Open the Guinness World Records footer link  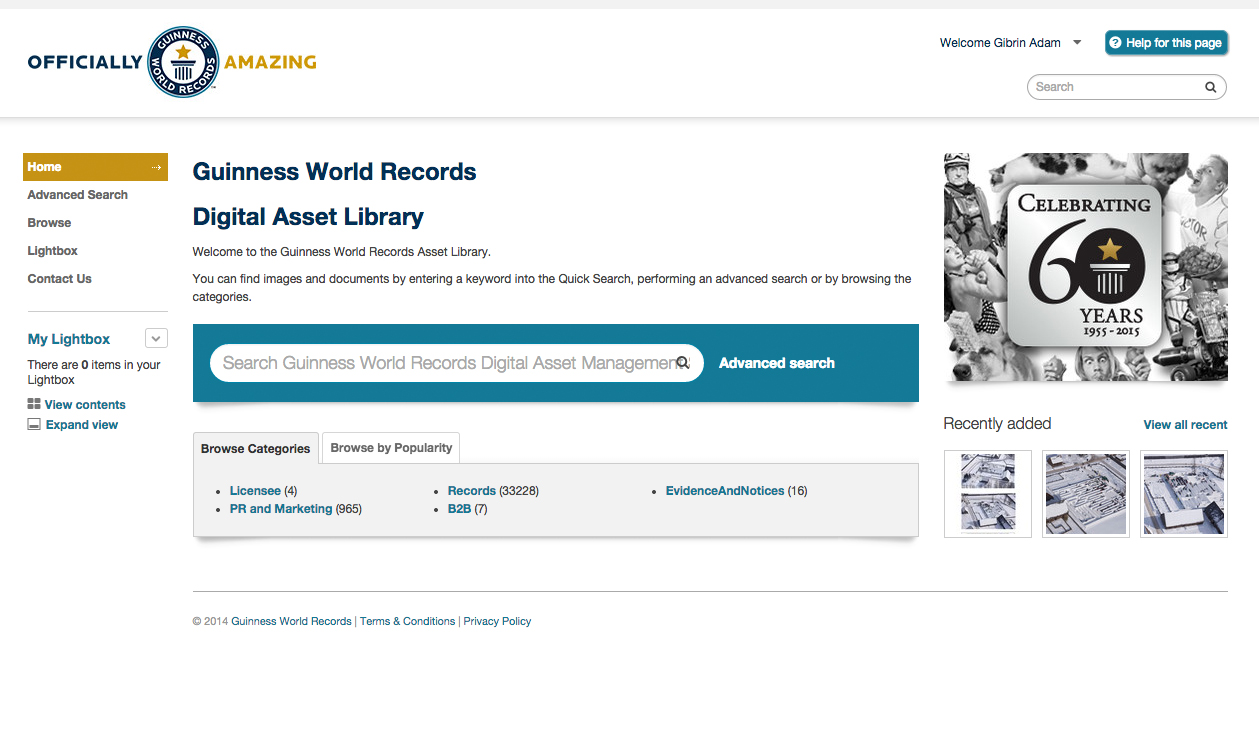pyautogui.click(x=291, y=621)
